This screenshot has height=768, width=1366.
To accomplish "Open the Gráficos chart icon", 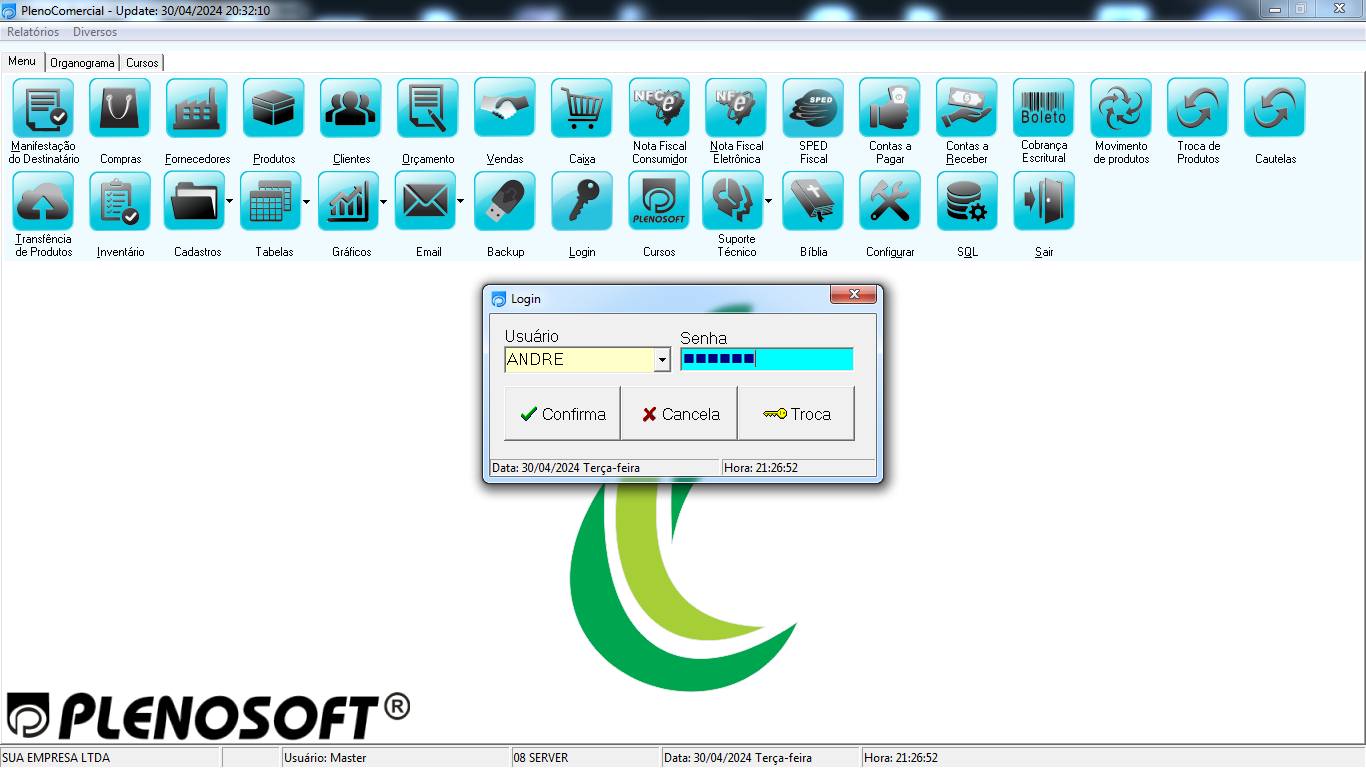I will click(x=348, y=201).
